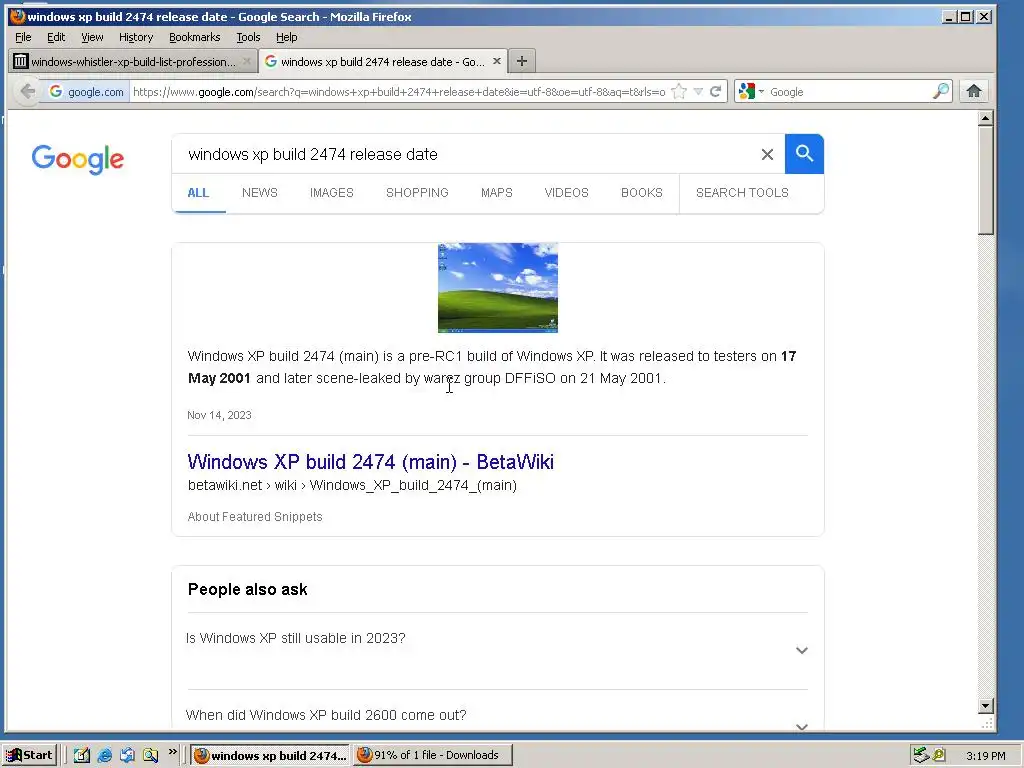Screen dimensions: 1024x768
Task: Click the reload page icon
Action: point(716,91)
